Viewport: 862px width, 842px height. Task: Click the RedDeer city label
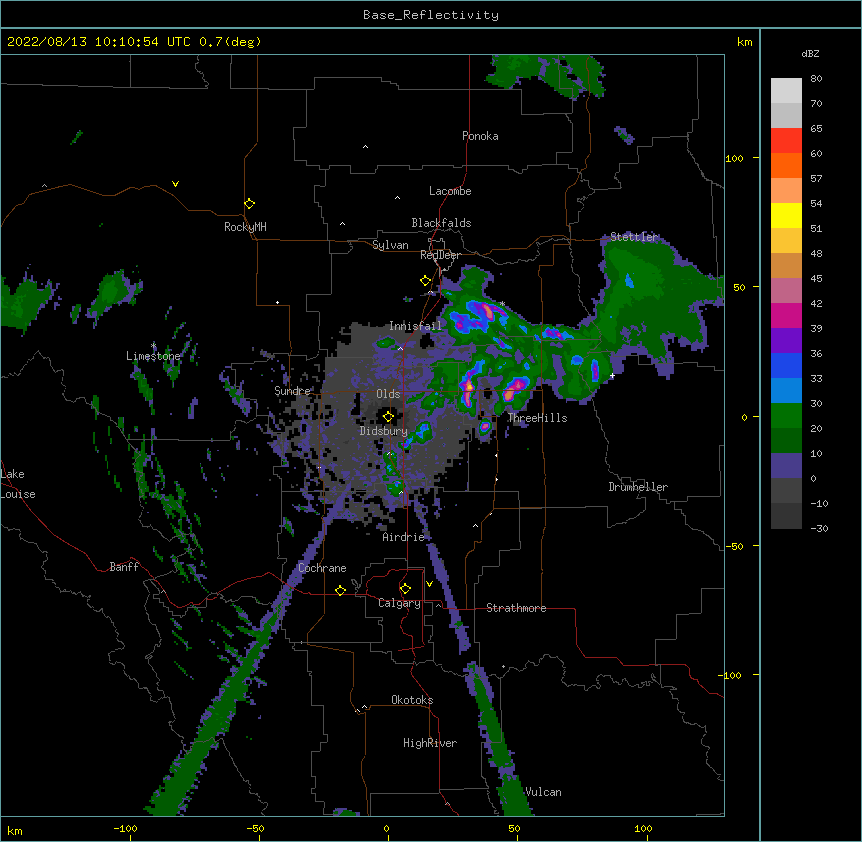(x=440, y=255)
